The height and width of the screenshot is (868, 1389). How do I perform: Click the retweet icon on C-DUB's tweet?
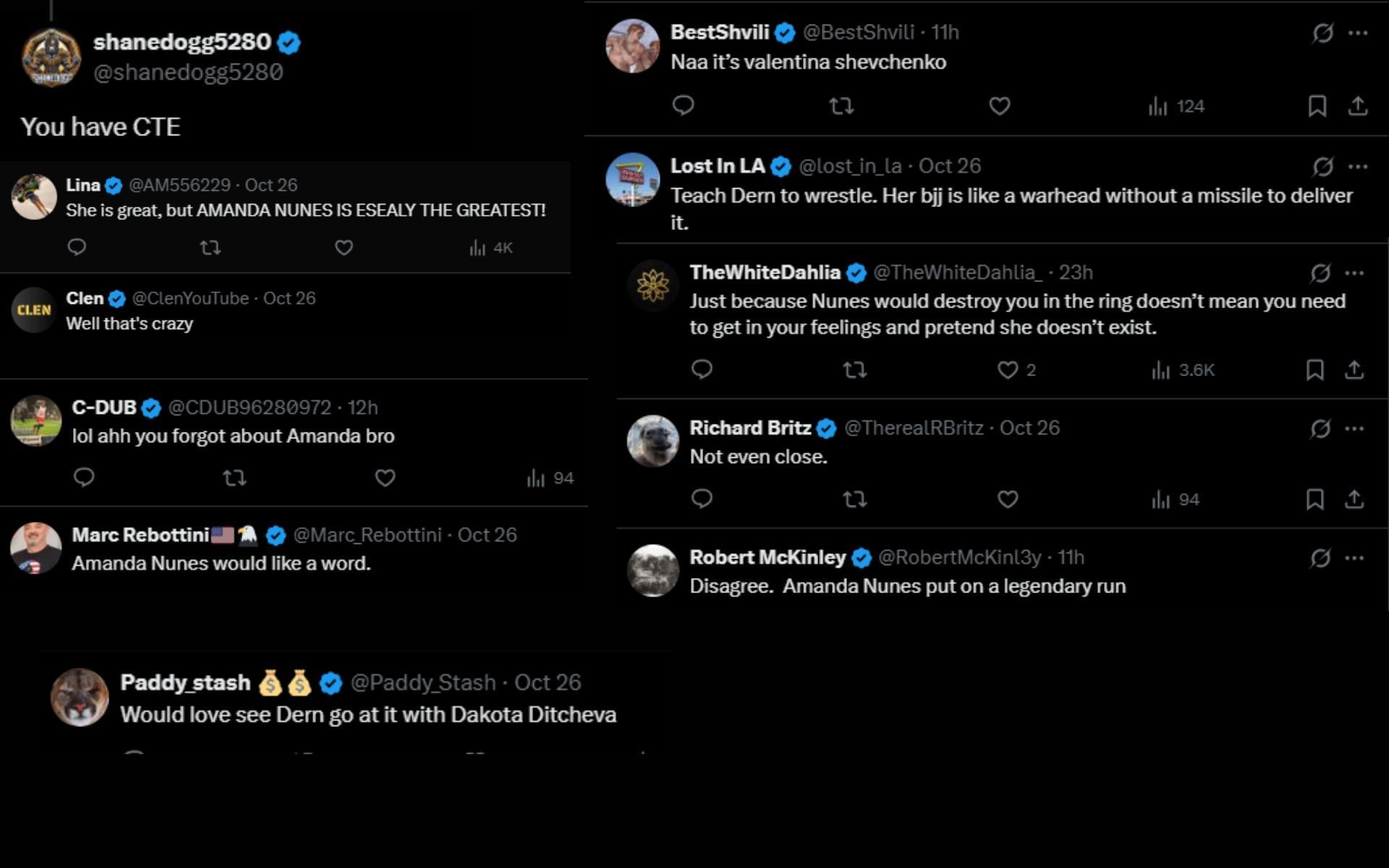234,478
